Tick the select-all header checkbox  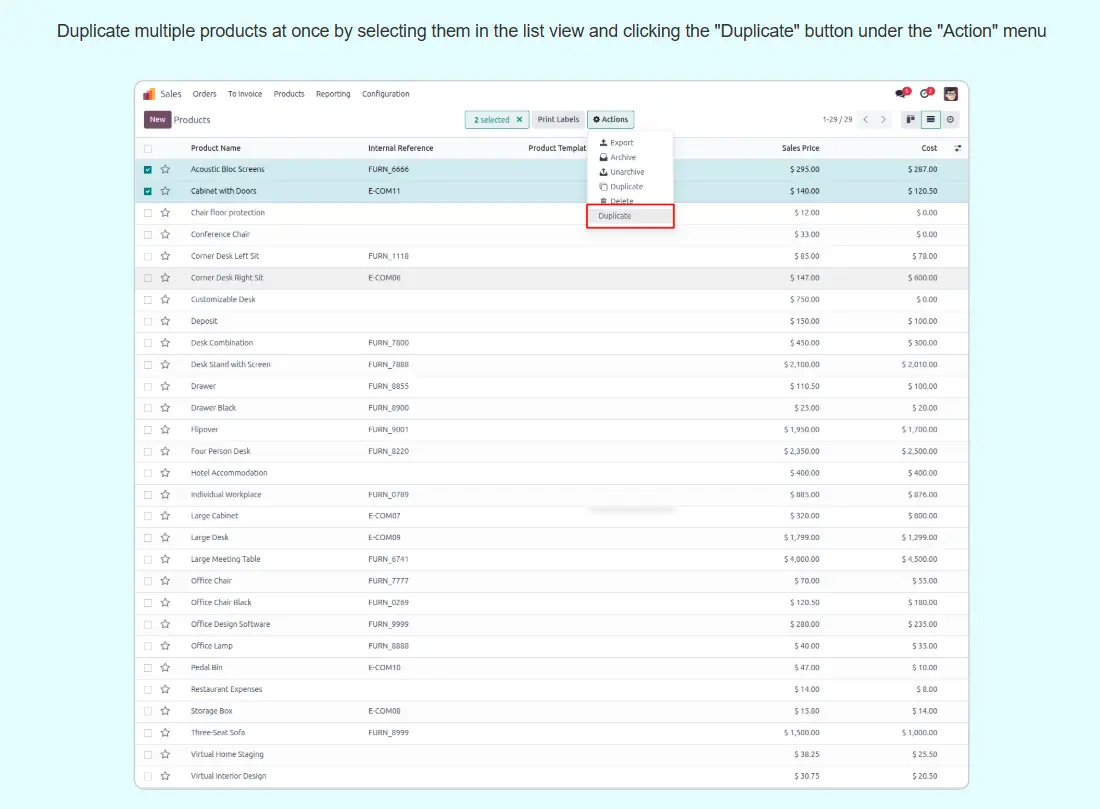coord(148,149)
